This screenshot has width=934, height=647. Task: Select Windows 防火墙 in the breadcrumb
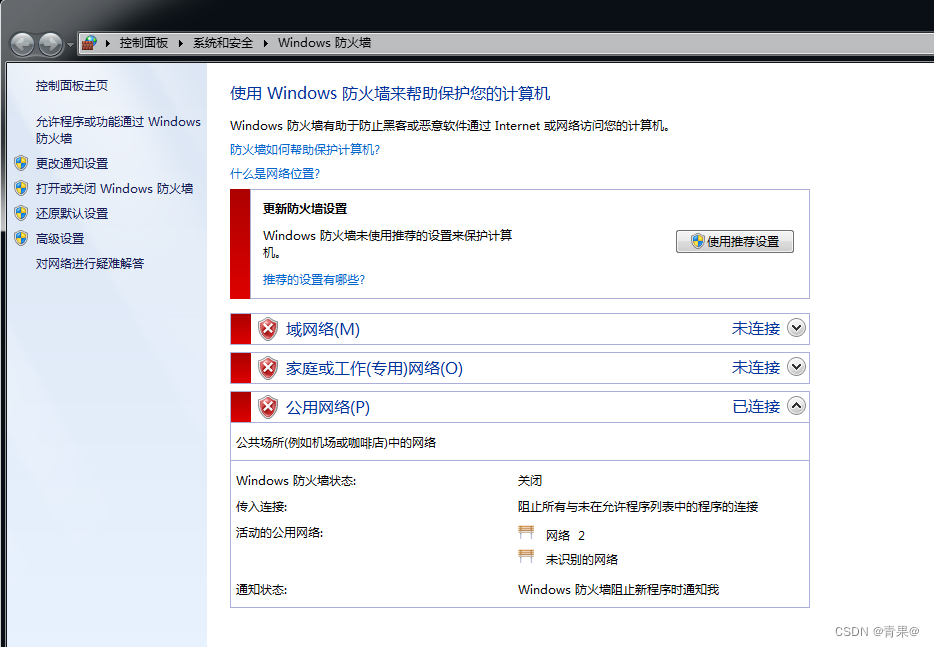[325, 43]
